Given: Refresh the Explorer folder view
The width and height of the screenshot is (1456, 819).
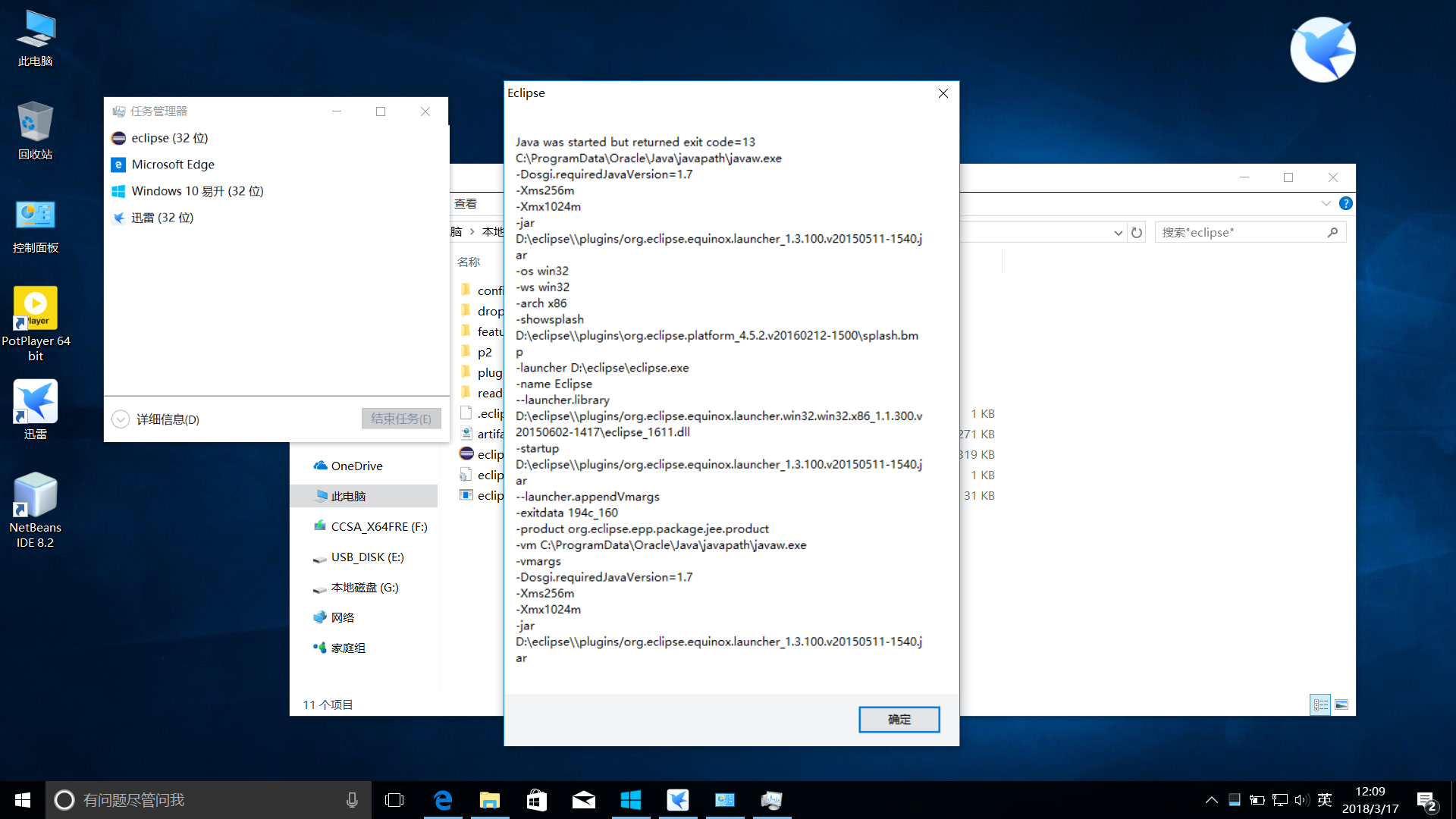Looking at the screenshot, I should point(1136,232).
